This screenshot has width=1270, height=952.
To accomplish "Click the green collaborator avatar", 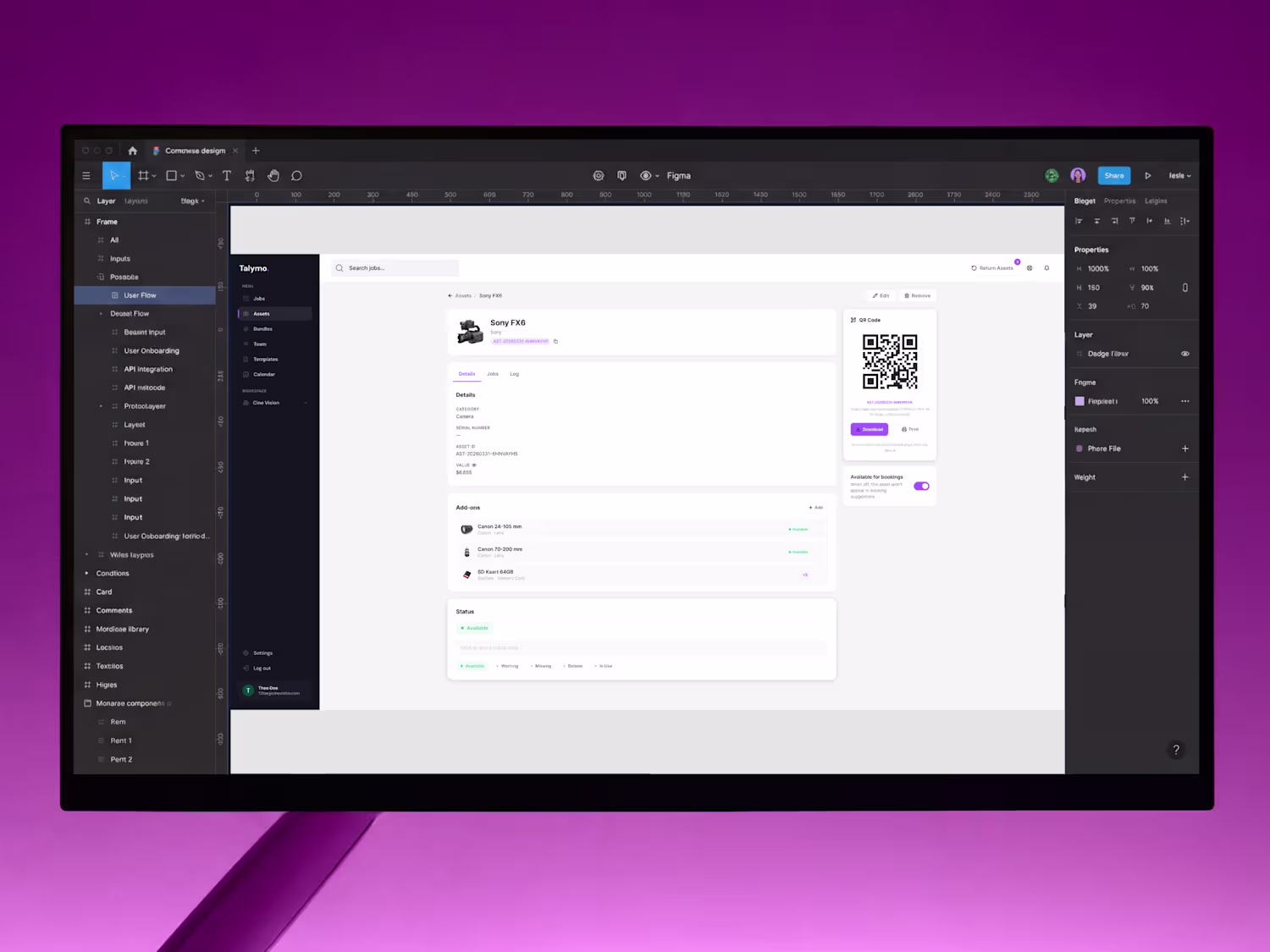I will point(1052,176).
